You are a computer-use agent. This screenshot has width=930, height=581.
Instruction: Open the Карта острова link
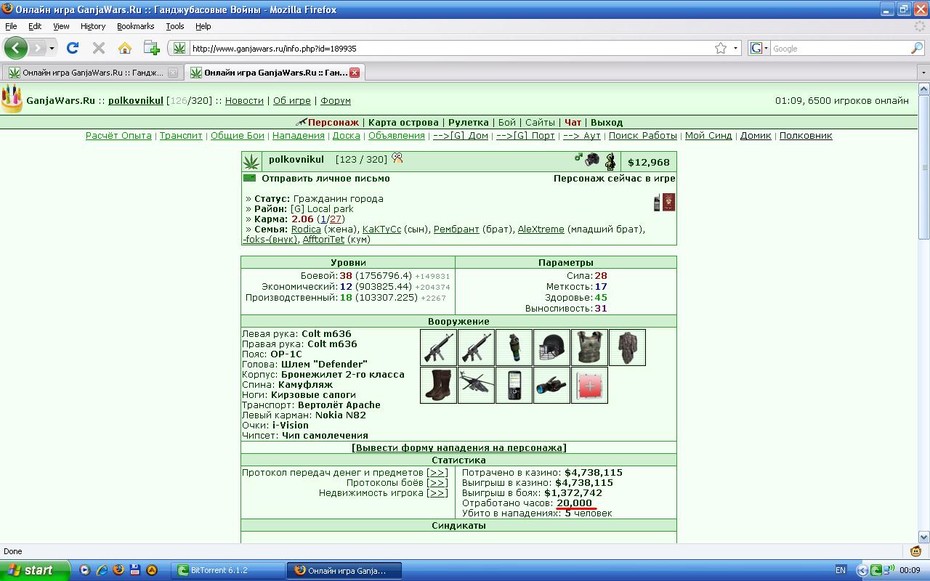[403, 122]
